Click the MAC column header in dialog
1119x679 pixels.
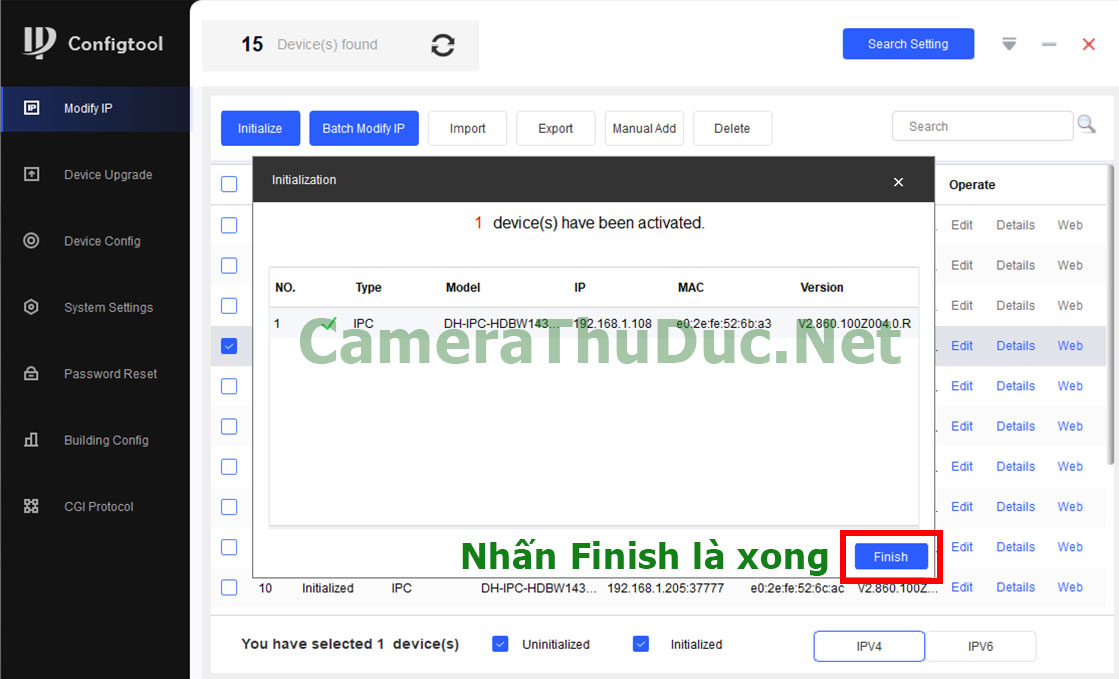690,288
